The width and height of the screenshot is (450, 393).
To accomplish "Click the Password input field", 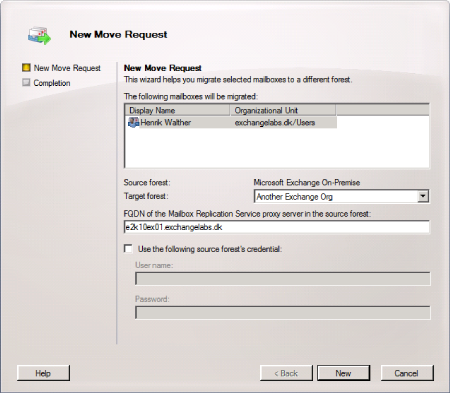I will pos(283,313).
